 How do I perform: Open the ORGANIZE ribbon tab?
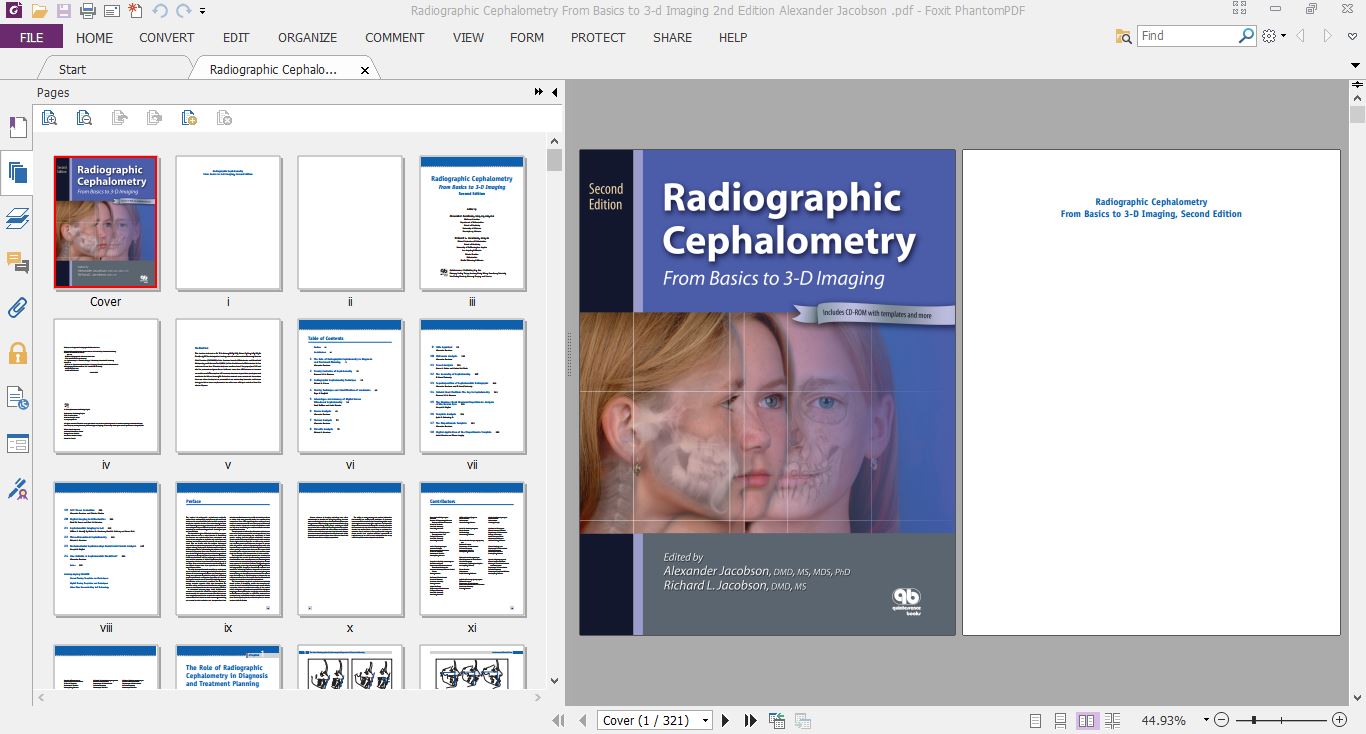click(307, 37)
